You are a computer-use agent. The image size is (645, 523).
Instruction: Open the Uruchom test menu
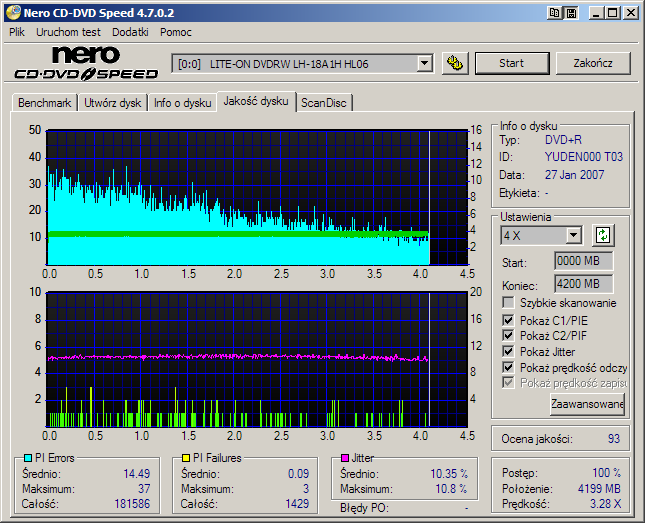pyautogui.click(x=68, y=32)
